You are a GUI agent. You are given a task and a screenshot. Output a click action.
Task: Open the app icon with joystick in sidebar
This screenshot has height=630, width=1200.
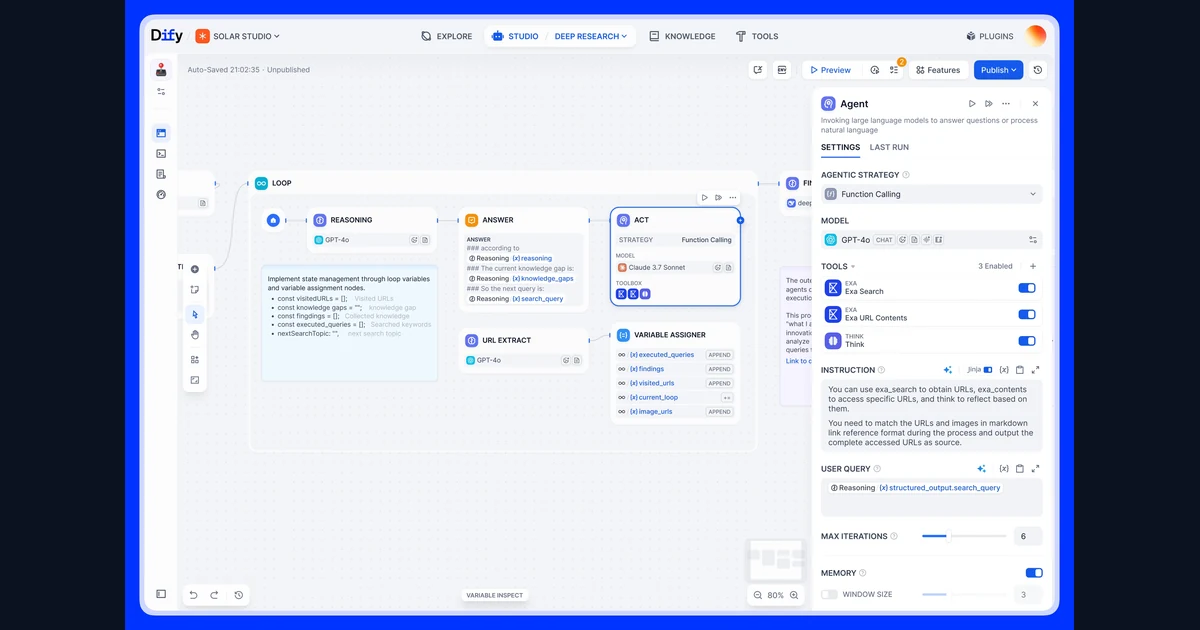[x=161, y=70]
